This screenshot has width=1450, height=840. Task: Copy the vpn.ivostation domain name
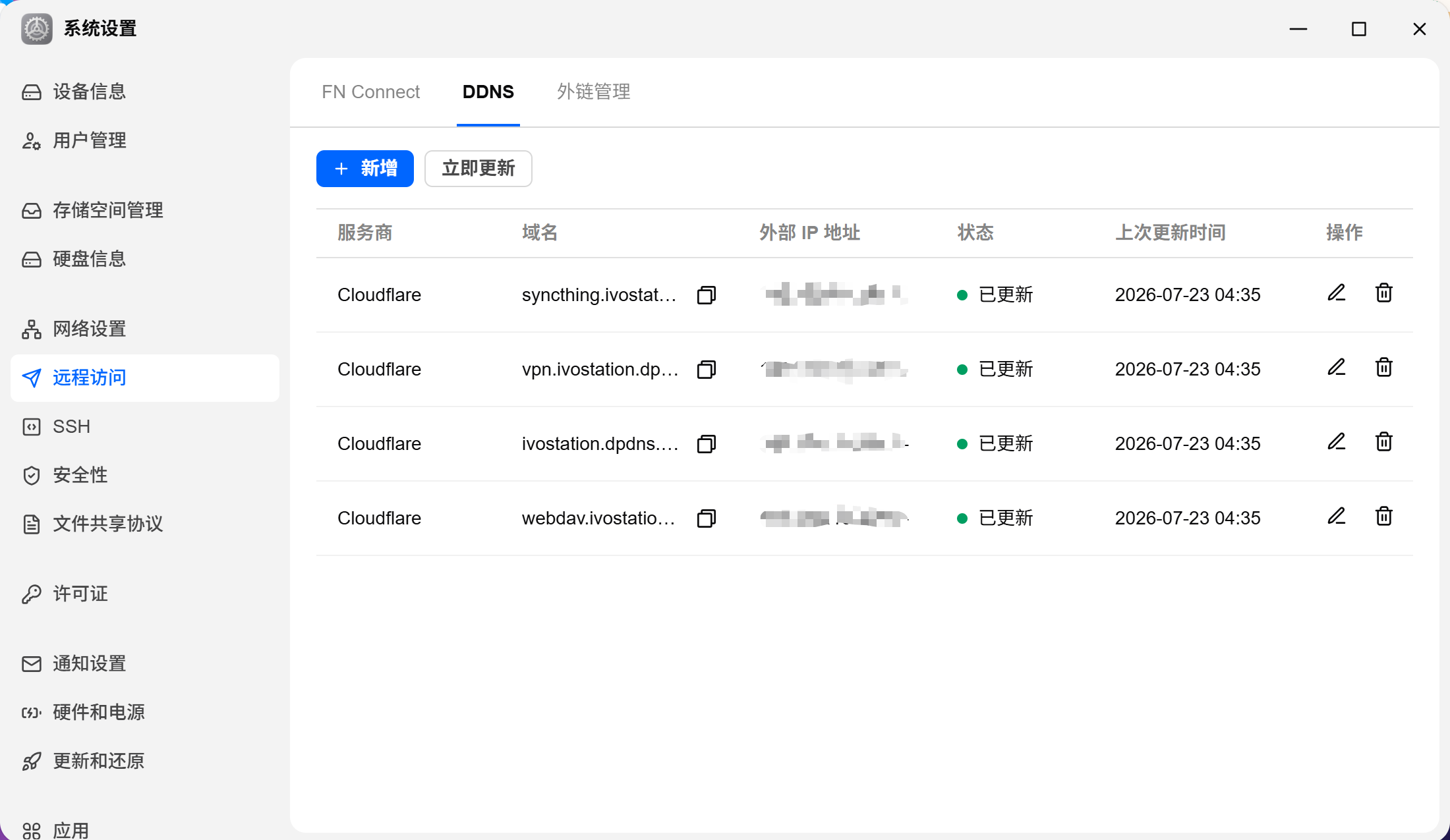pos(706,369)
